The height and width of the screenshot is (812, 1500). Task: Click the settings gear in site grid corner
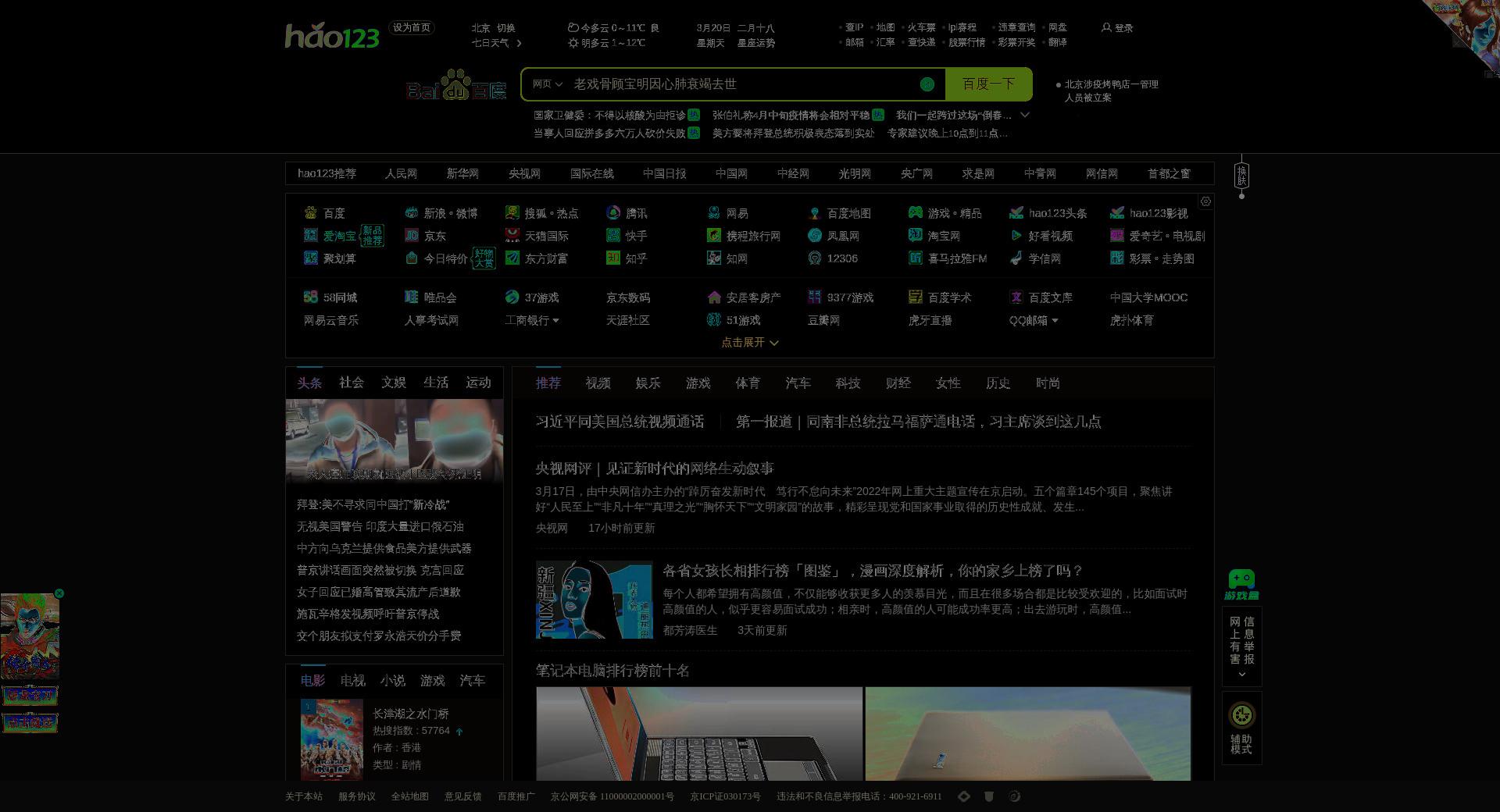(x=1205, y=201)
